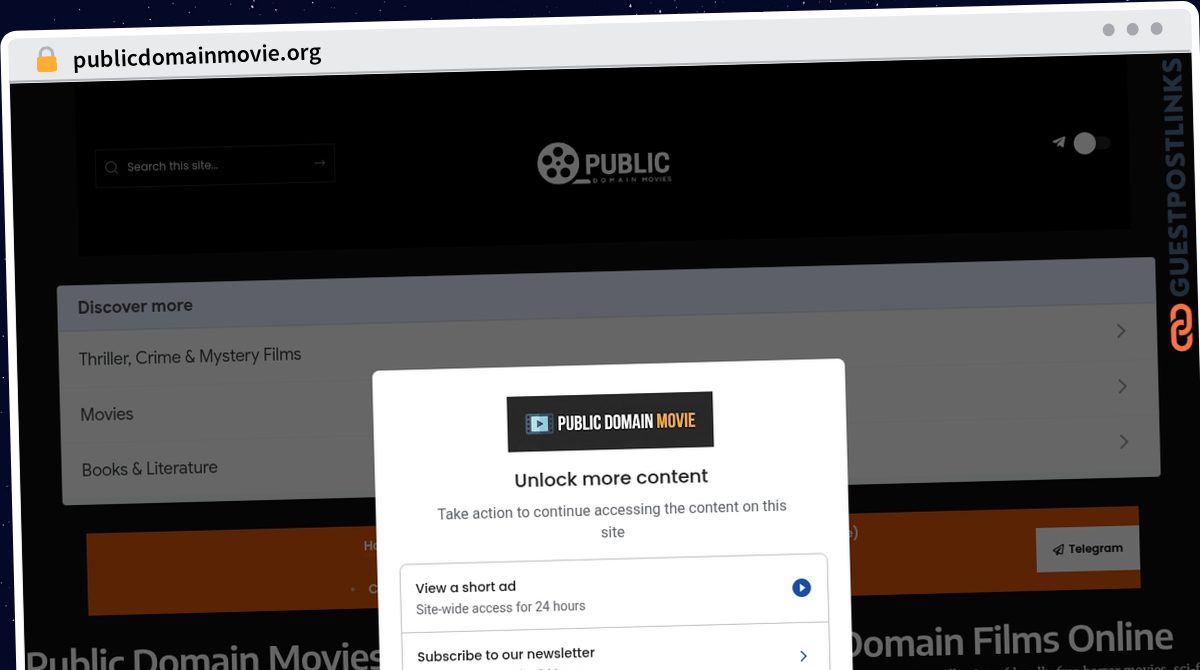1200x670 pixels.
Task: Click the film reel Public Domain Movies logo
Action: pos(604,164)
